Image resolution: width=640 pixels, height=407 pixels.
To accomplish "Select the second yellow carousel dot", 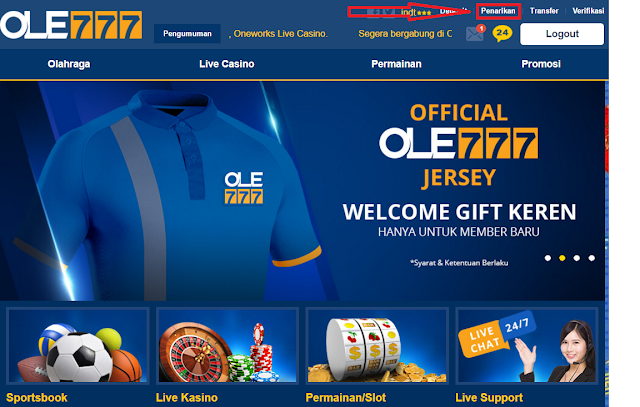I will [x=562, y=258].
